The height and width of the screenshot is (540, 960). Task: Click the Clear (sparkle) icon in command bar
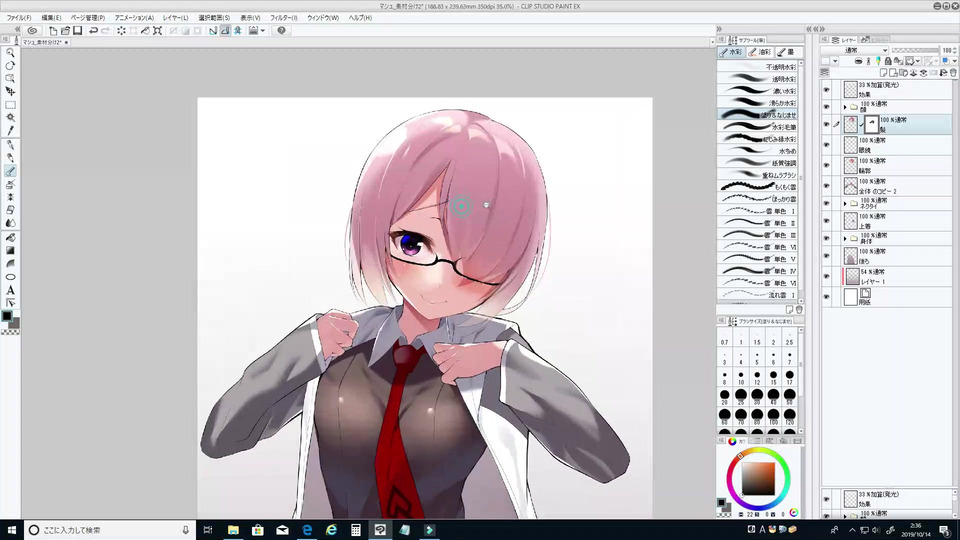point(121,31)
